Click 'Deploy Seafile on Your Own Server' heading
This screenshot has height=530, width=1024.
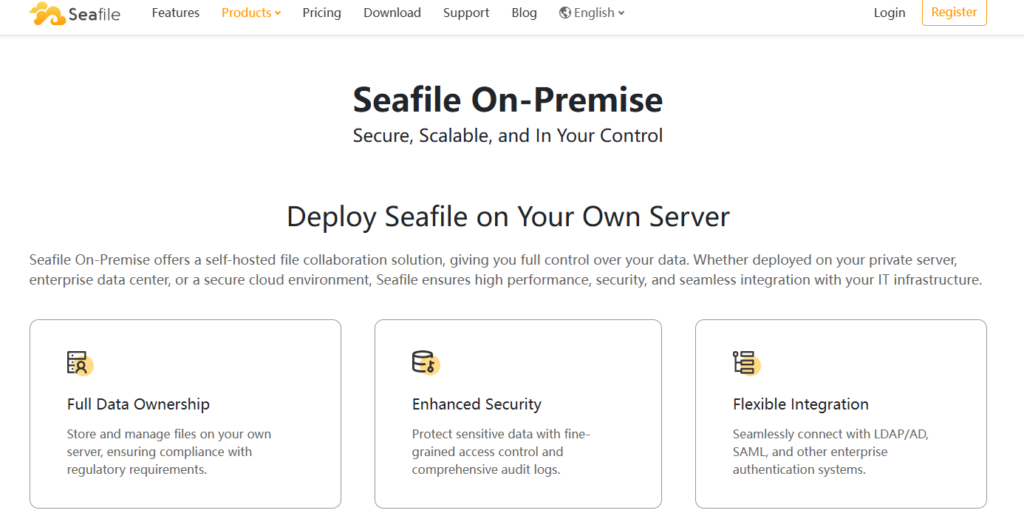coord(508,217)
